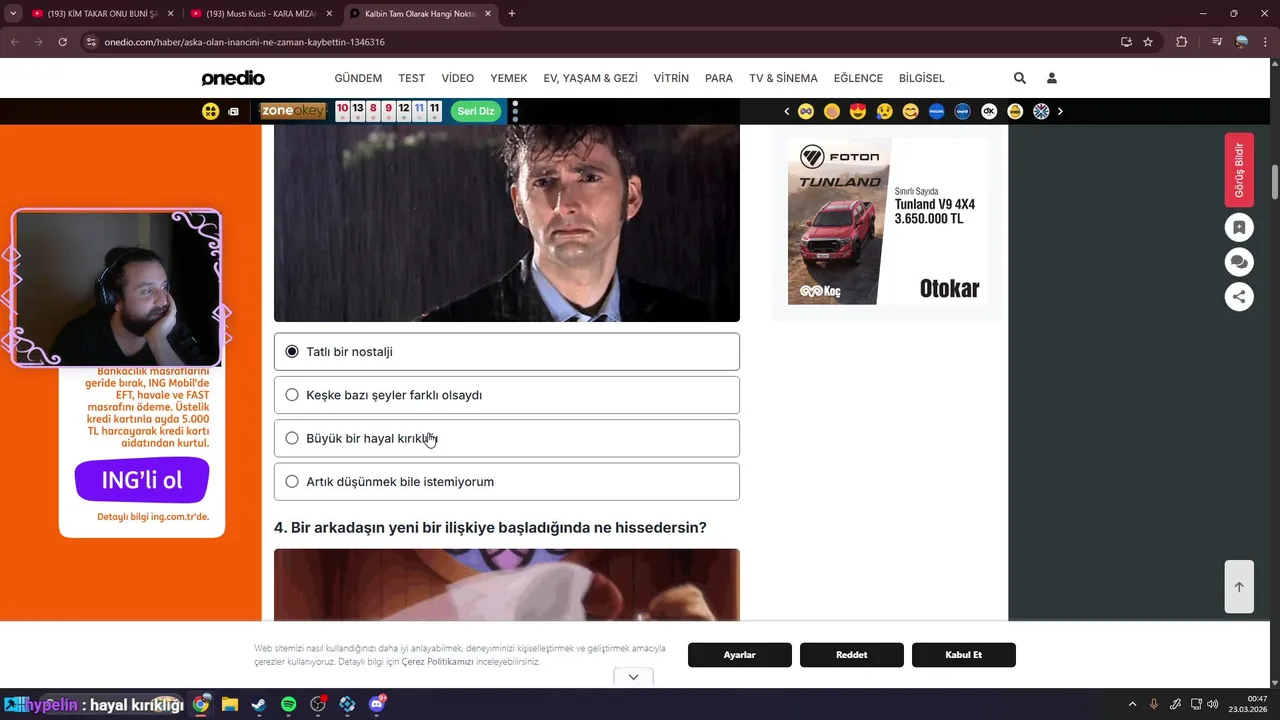The image size is (1280, 720).
Task: Click right arrow of emoji carousel
Action: coord(1060,111)
